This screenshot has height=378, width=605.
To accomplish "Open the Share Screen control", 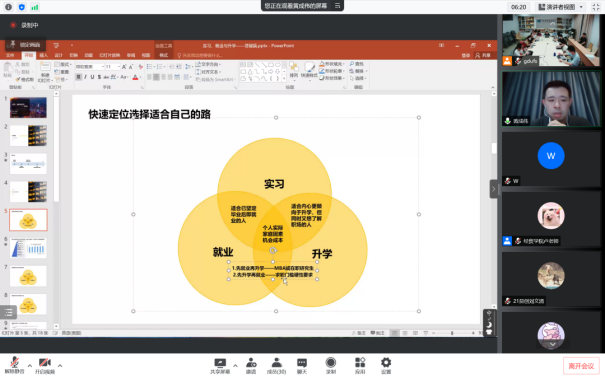I will [x=220, y=366].
